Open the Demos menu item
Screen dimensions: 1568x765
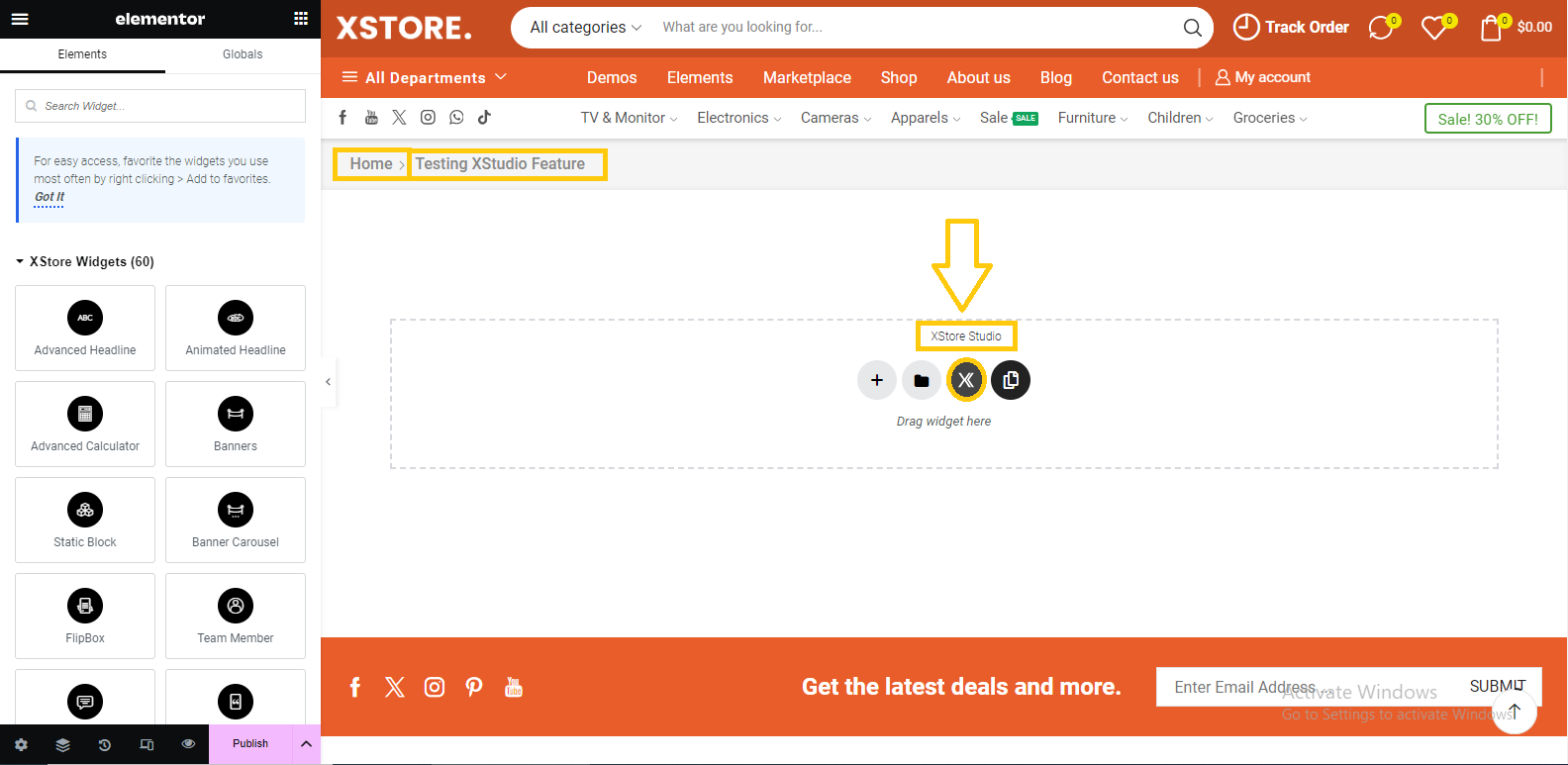pos(612,77)
